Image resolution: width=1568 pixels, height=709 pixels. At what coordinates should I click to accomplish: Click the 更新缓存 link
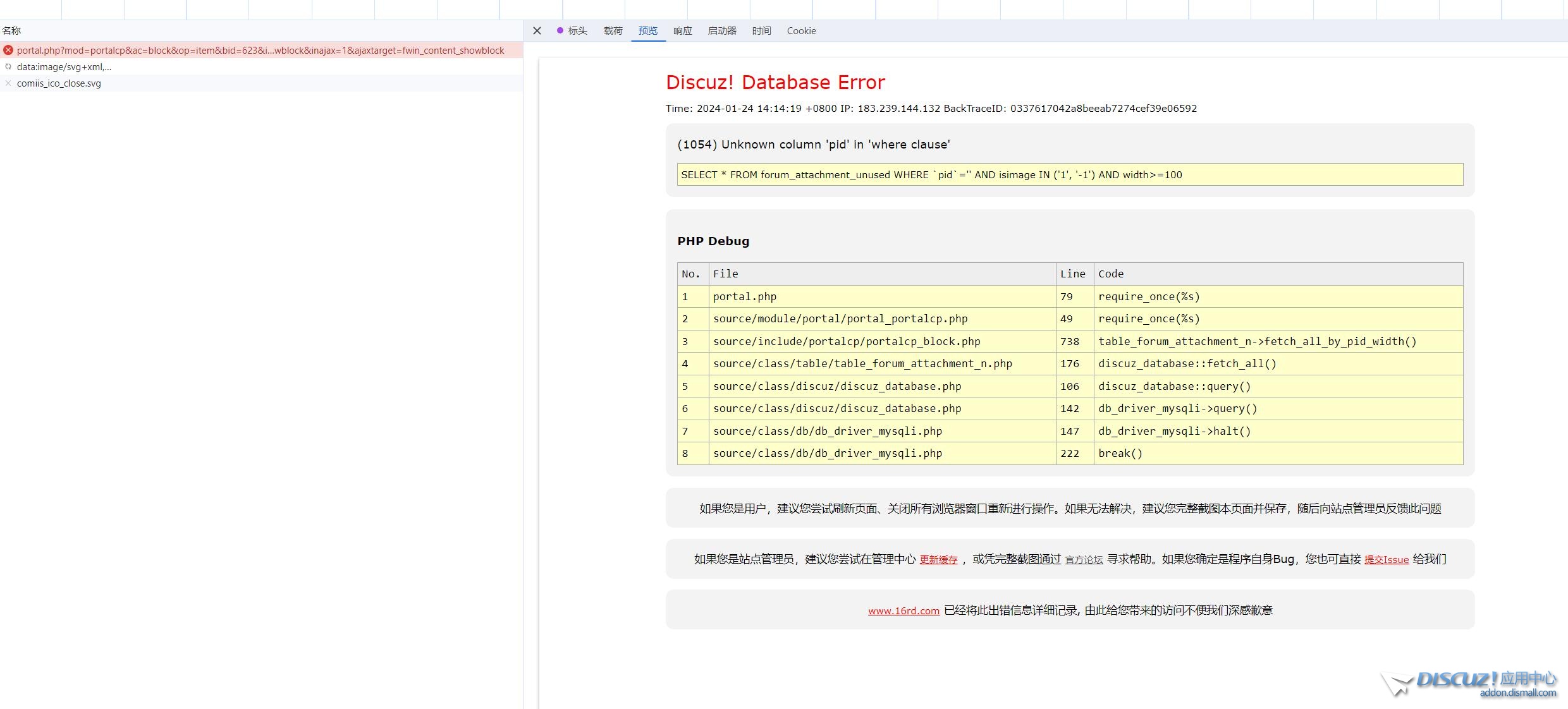click(938, 559)
